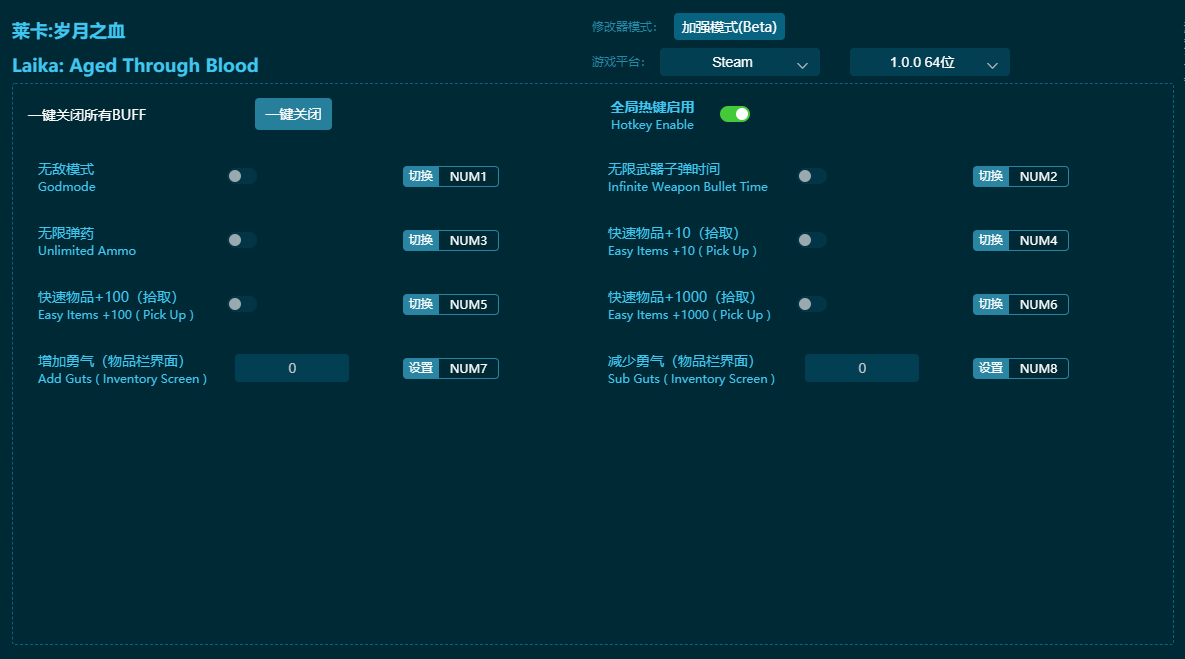Toggle Godmode switch on
The width and height of the screenshot is (1185, 659).
tap(241, 176)
